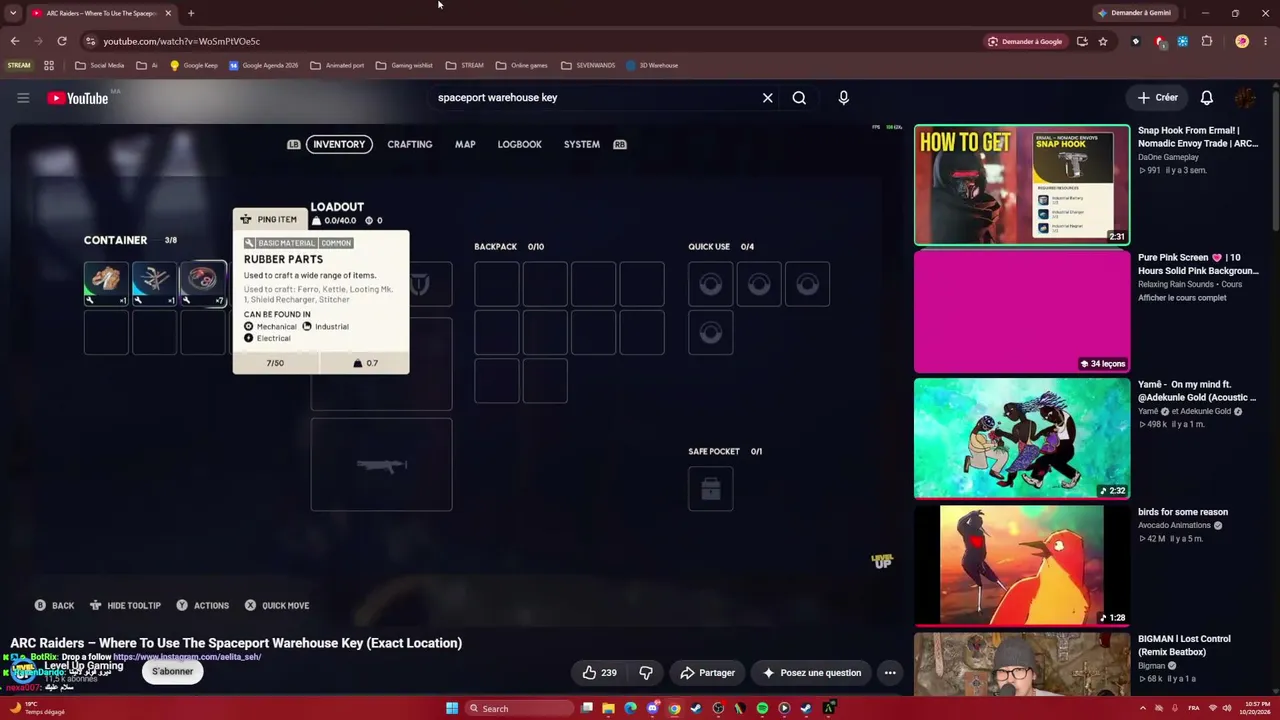Open the Snap Hook From Ermal thumbnail
Image resolution: width=1280 pixels, height=720 pixels.
pyautogui.click(x=1022, y=185)
